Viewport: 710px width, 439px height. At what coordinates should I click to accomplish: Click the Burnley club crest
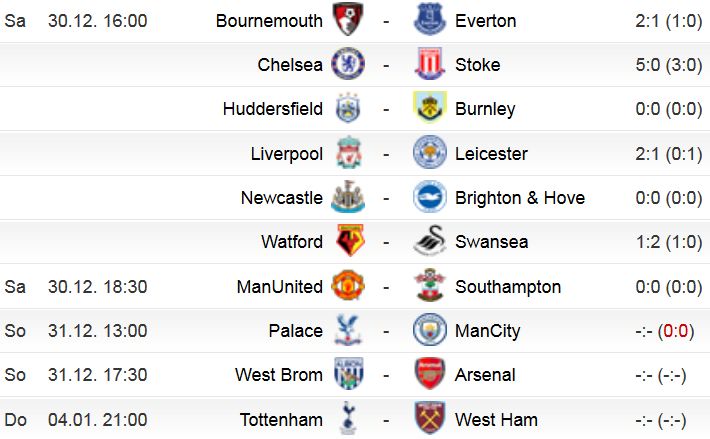430,107
